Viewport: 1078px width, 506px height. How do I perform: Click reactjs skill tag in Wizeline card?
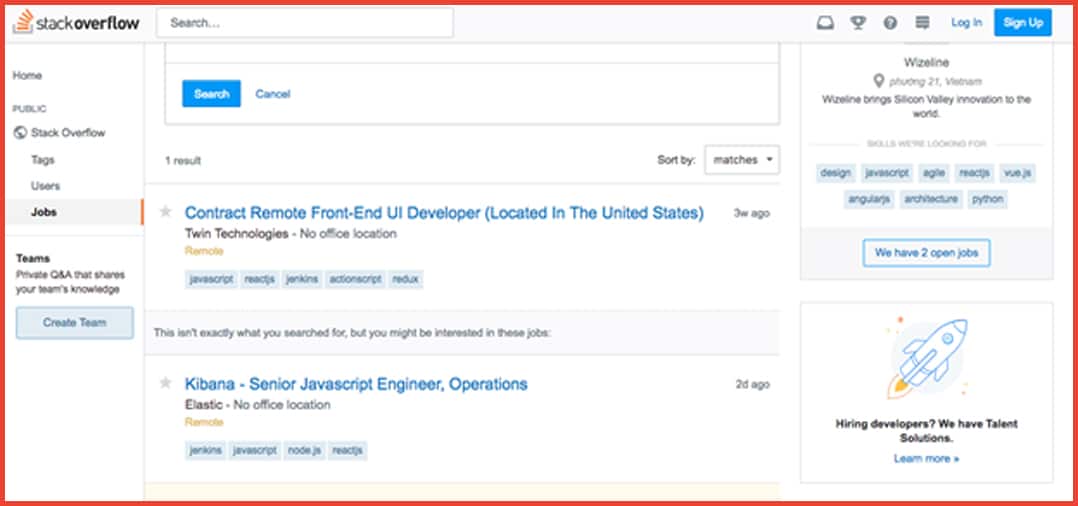[975, 173]
